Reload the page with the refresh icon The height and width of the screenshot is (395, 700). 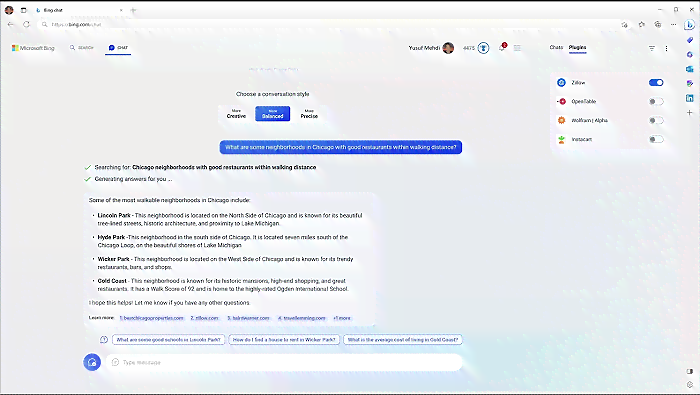click(x=27, y=25)
